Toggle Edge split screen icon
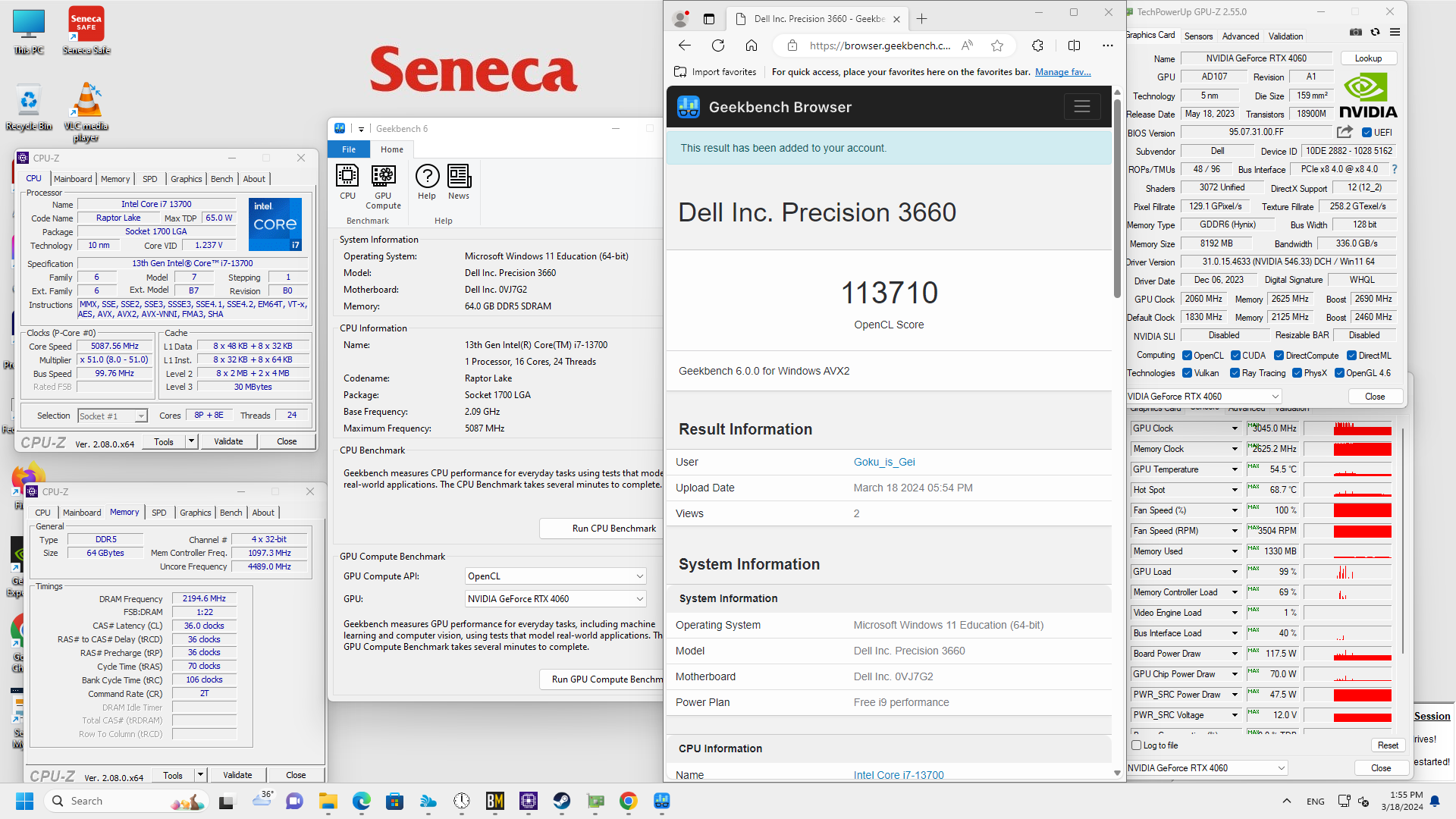1456x819 pixels. [1074, 45]
